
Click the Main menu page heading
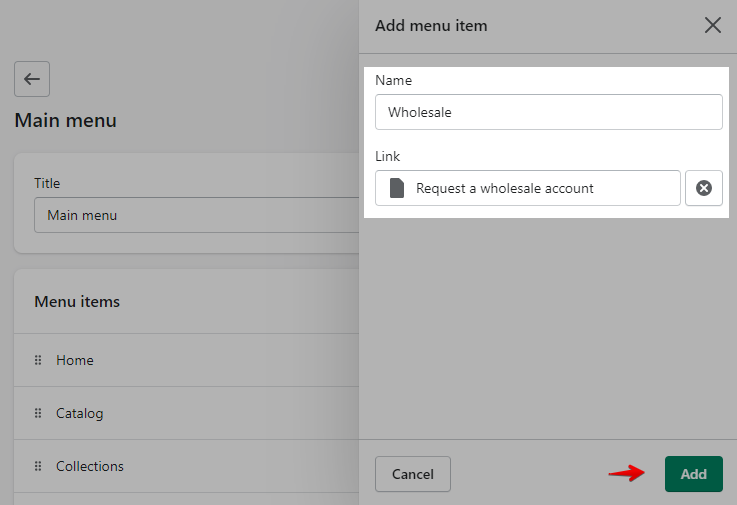[65, 120]
